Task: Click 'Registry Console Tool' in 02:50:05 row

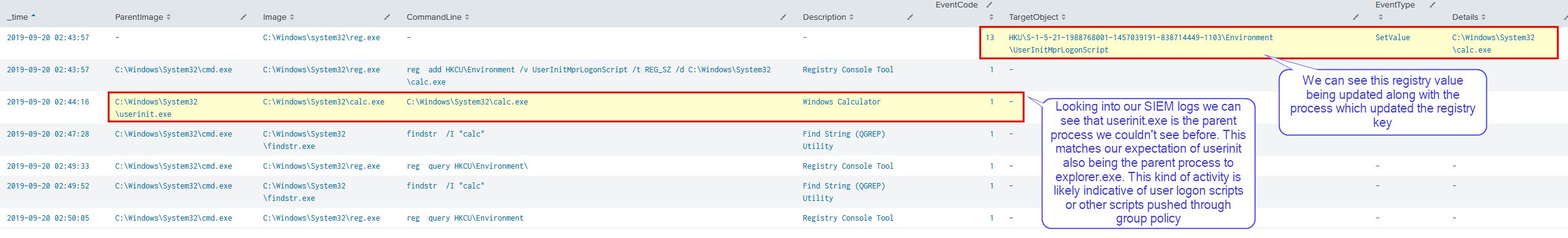Action: [848, 218]
